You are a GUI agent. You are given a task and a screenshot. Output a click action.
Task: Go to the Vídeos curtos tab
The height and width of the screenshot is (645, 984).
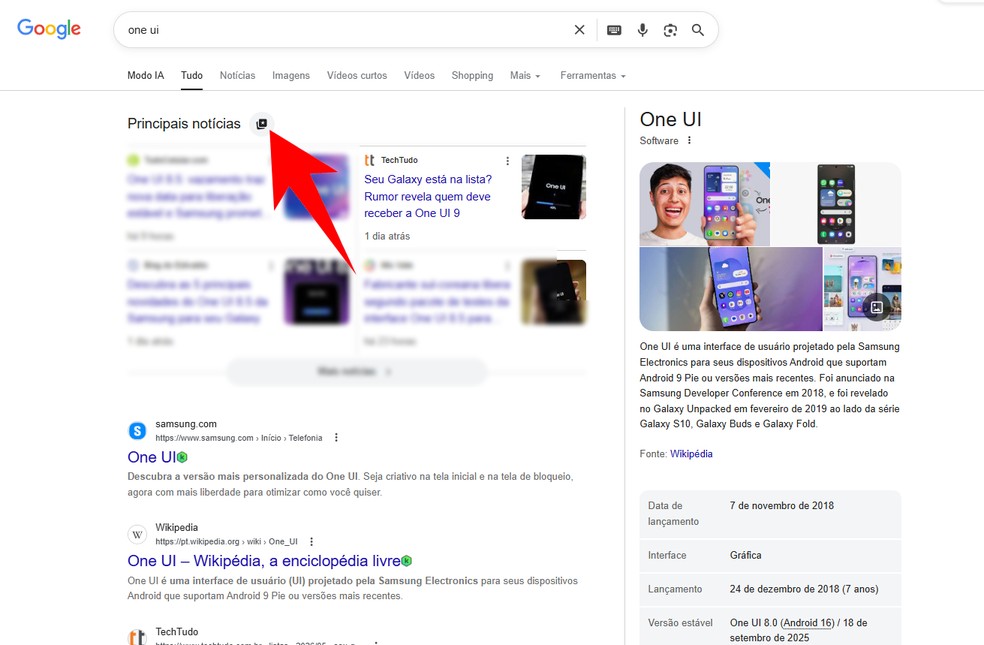point(356,75)
